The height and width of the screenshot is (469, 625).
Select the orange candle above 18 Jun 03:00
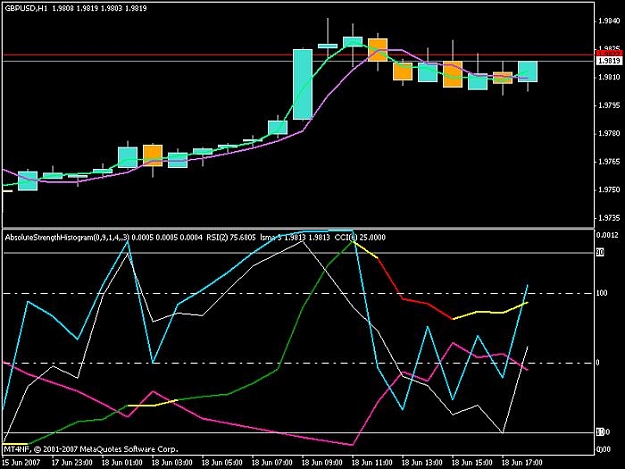[153, 155]
